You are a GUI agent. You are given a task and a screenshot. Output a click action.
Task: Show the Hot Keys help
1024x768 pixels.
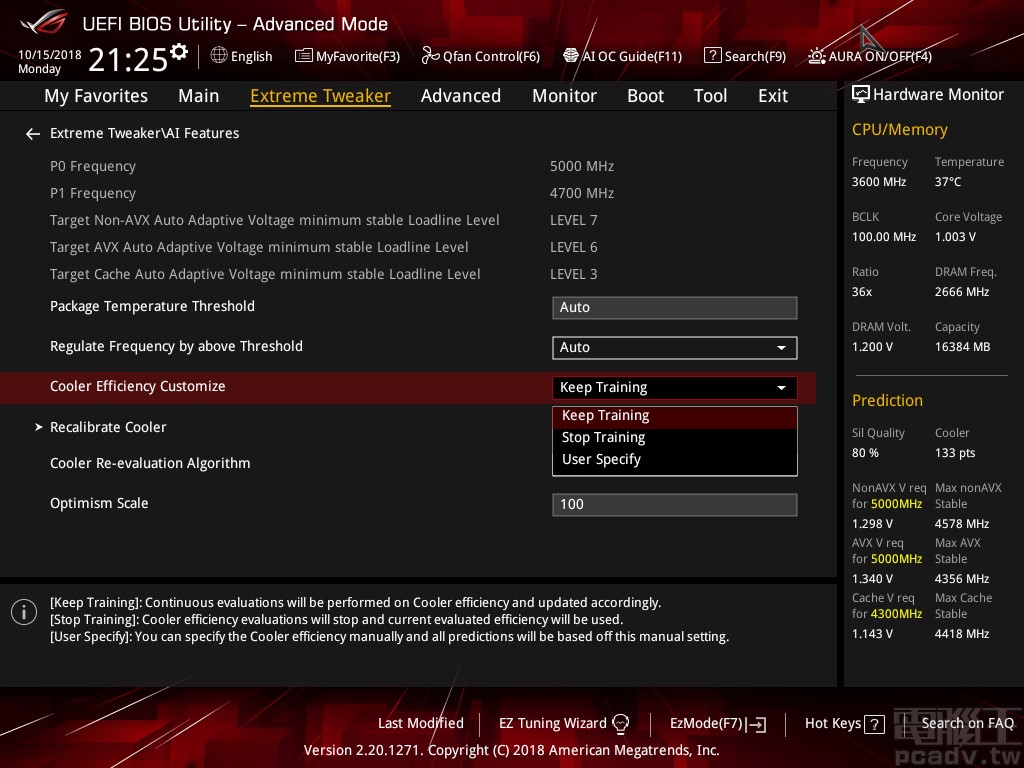pyautogui.click(x=844, y=723)
